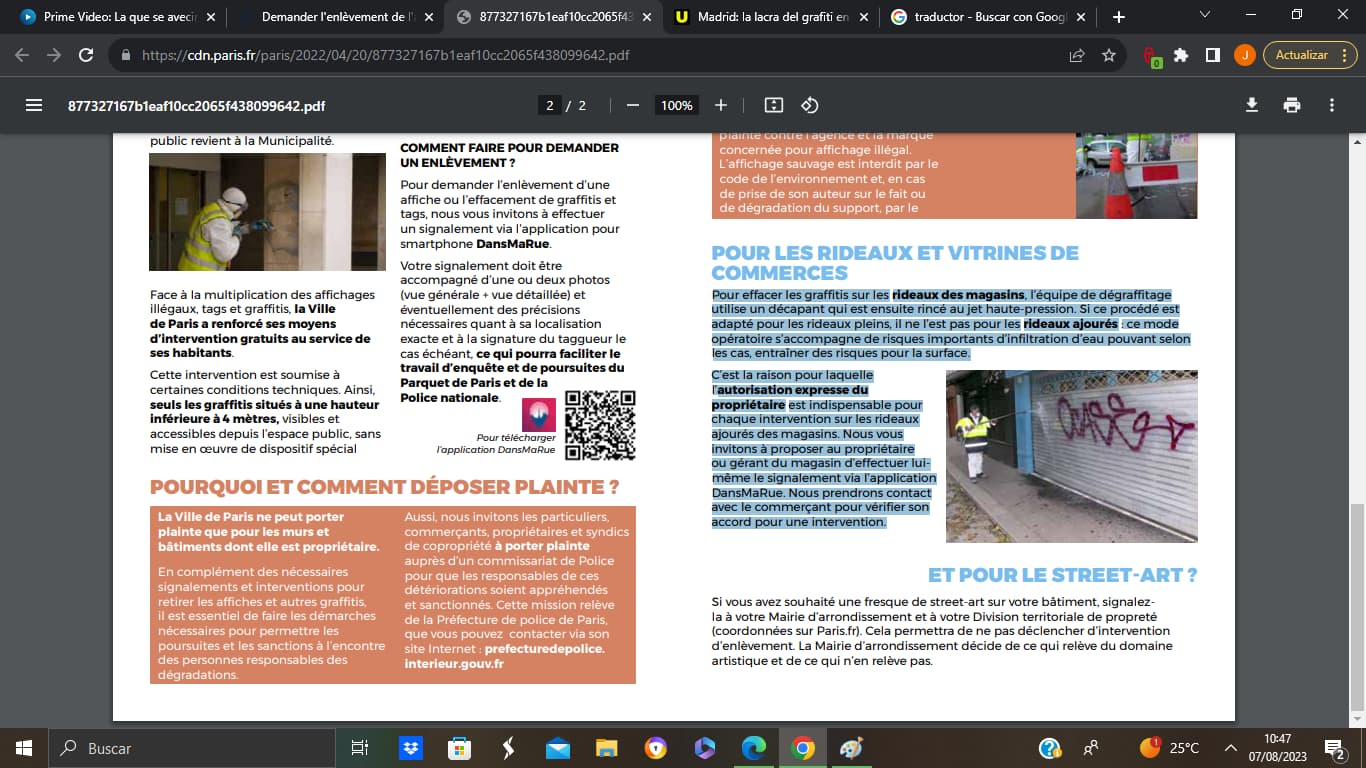Click heading COMMENT FAIRE POUR DEMANDER
This screenshot has height=768, width=1366.
tap(509, 154)
